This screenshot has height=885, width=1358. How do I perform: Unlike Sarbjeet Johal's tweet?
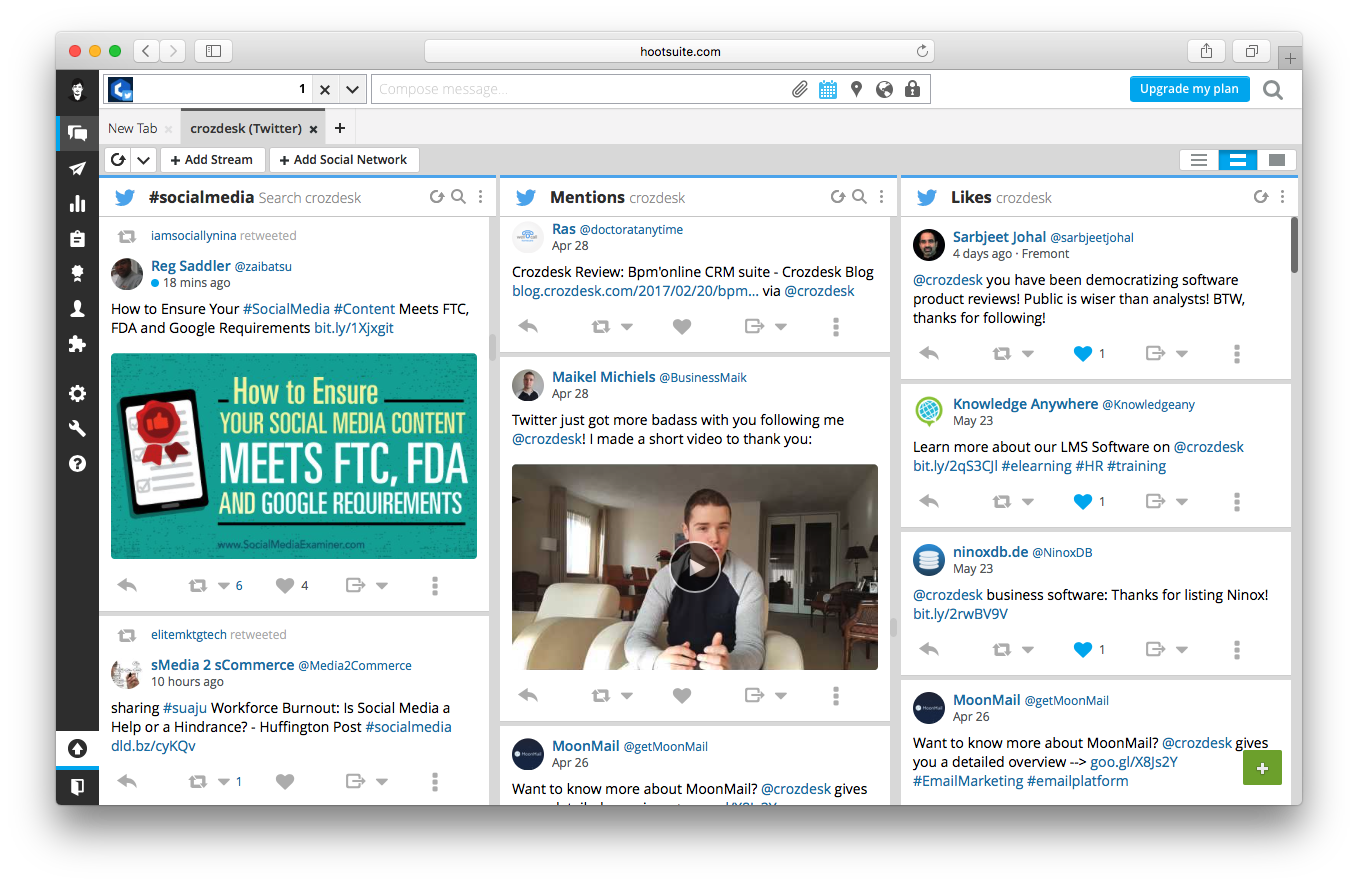1082,353
